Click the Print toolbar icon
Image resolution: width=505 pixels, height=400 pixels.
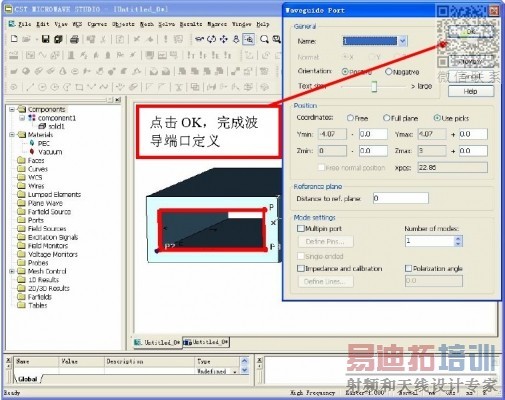tap(74, 39)
